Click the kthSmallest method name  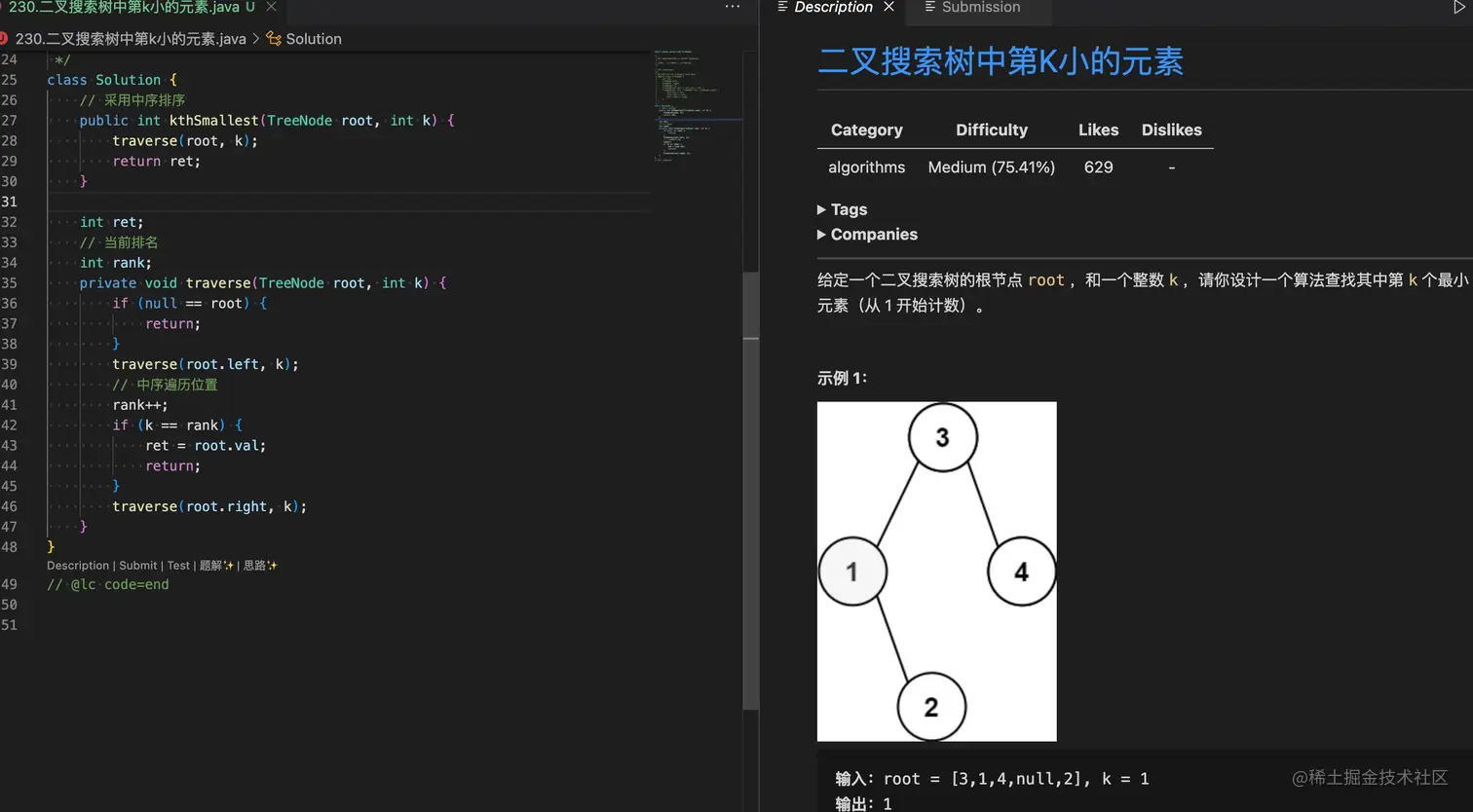point(214,121)
